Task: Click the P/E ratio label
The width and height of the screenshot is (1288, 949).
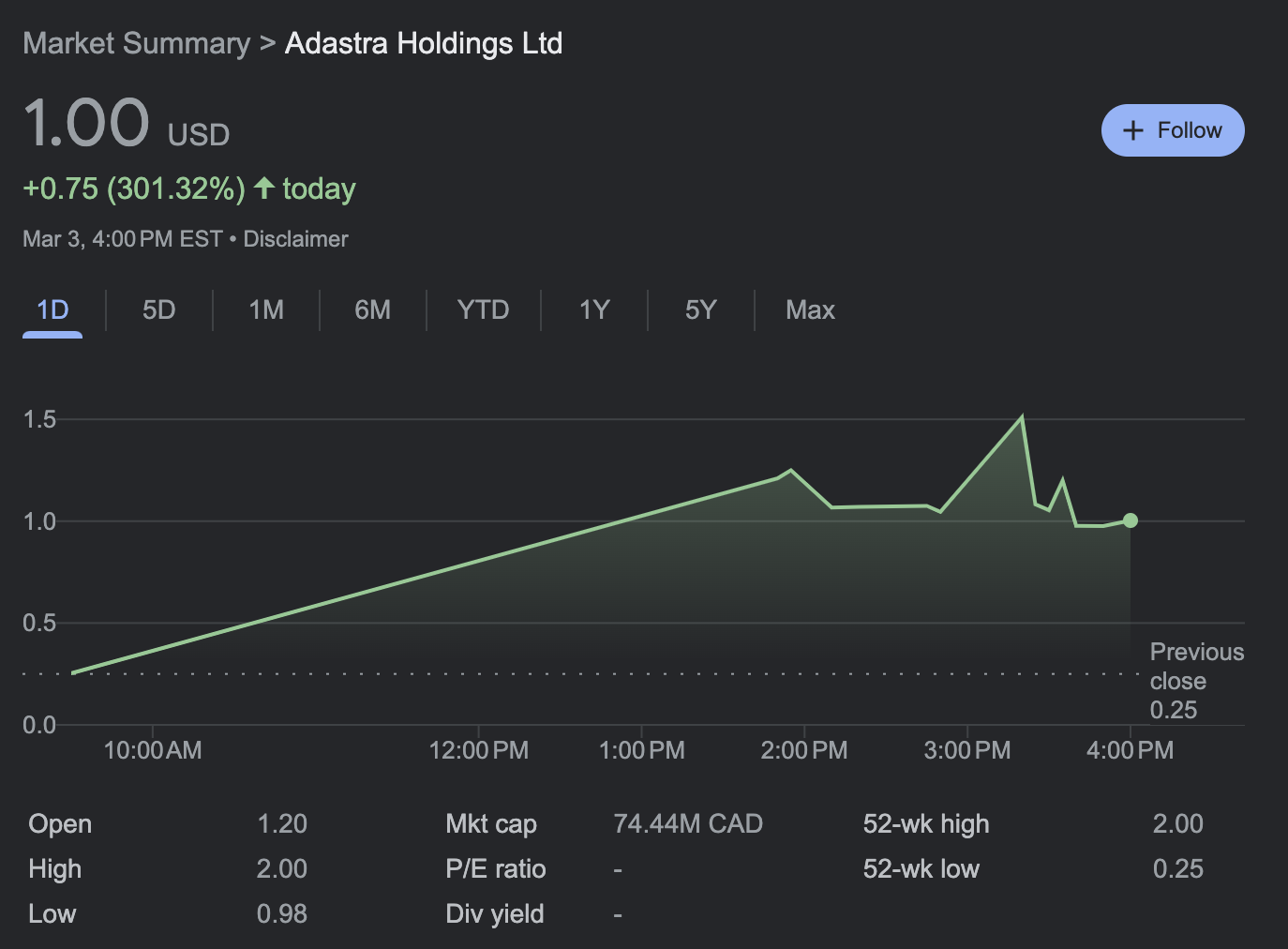Action: [x=496, y=869]
